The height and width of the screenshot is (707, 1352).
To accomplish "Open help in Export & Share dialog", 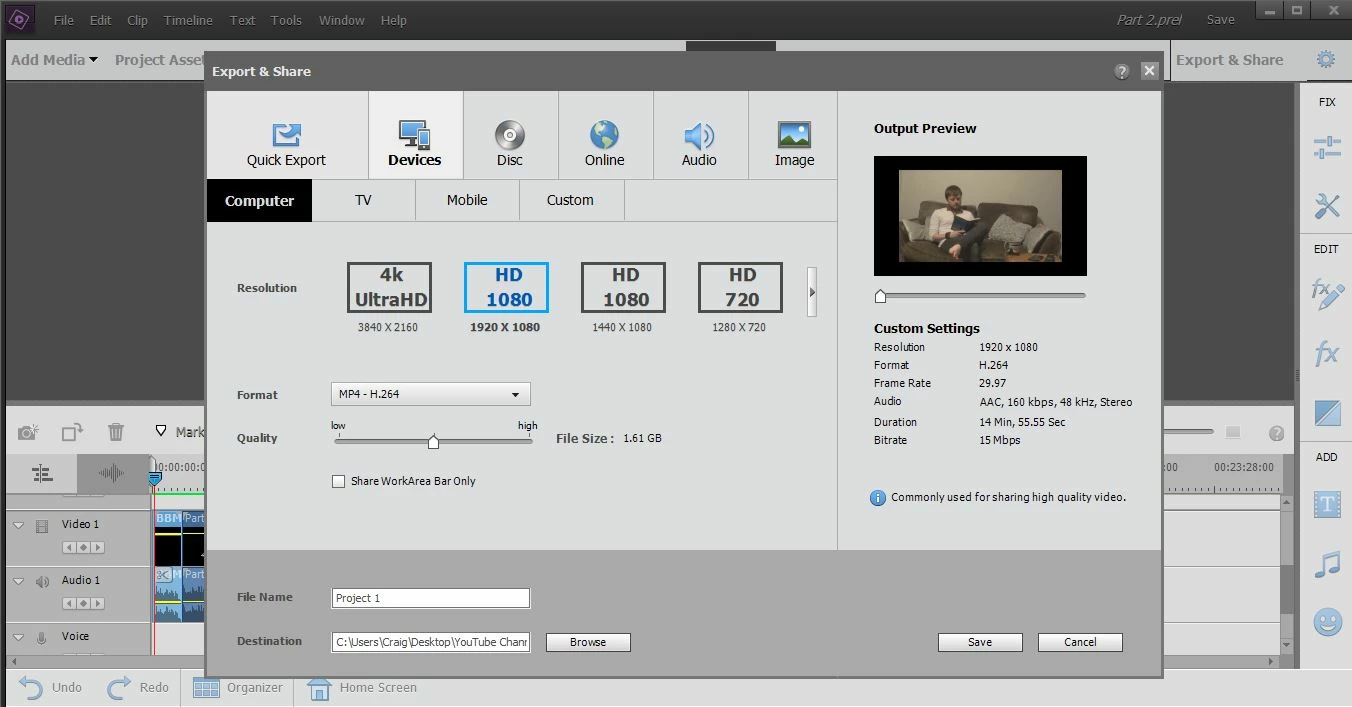I will tap(1122, 71).
